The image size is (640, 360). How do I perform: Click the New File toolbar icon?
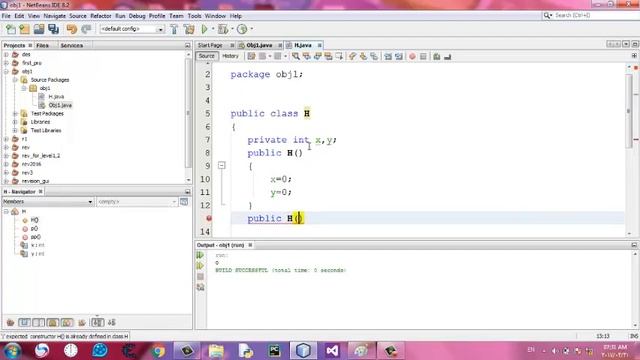coord(11,29)
